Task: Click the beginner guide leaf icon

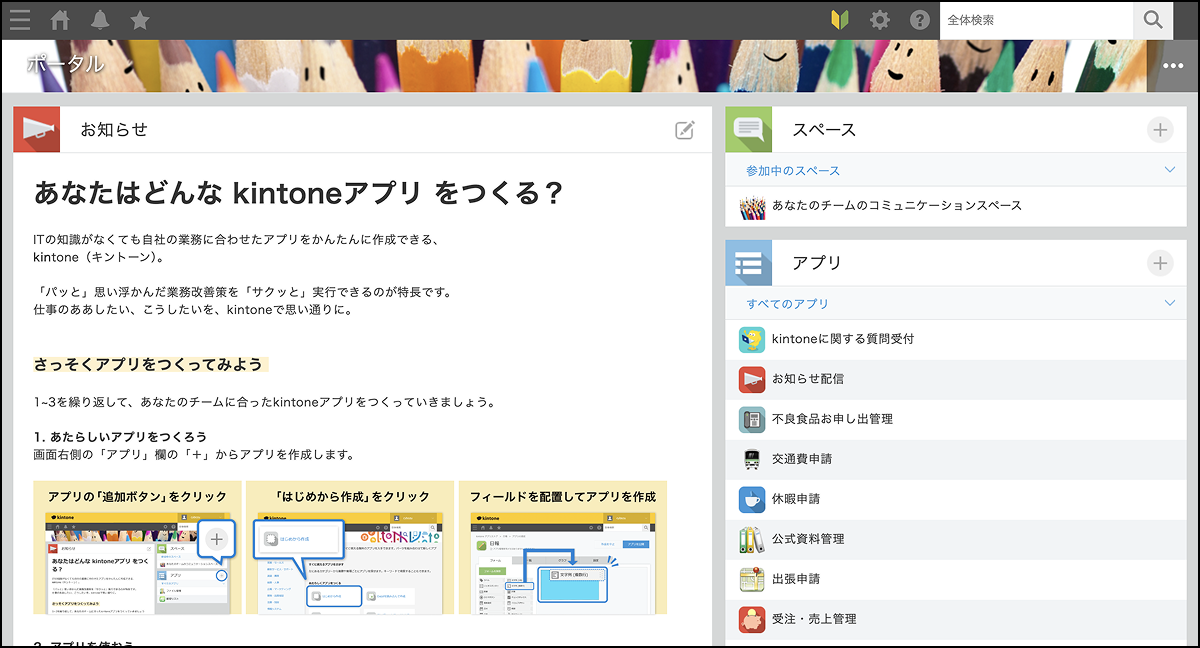Action: 840,20
